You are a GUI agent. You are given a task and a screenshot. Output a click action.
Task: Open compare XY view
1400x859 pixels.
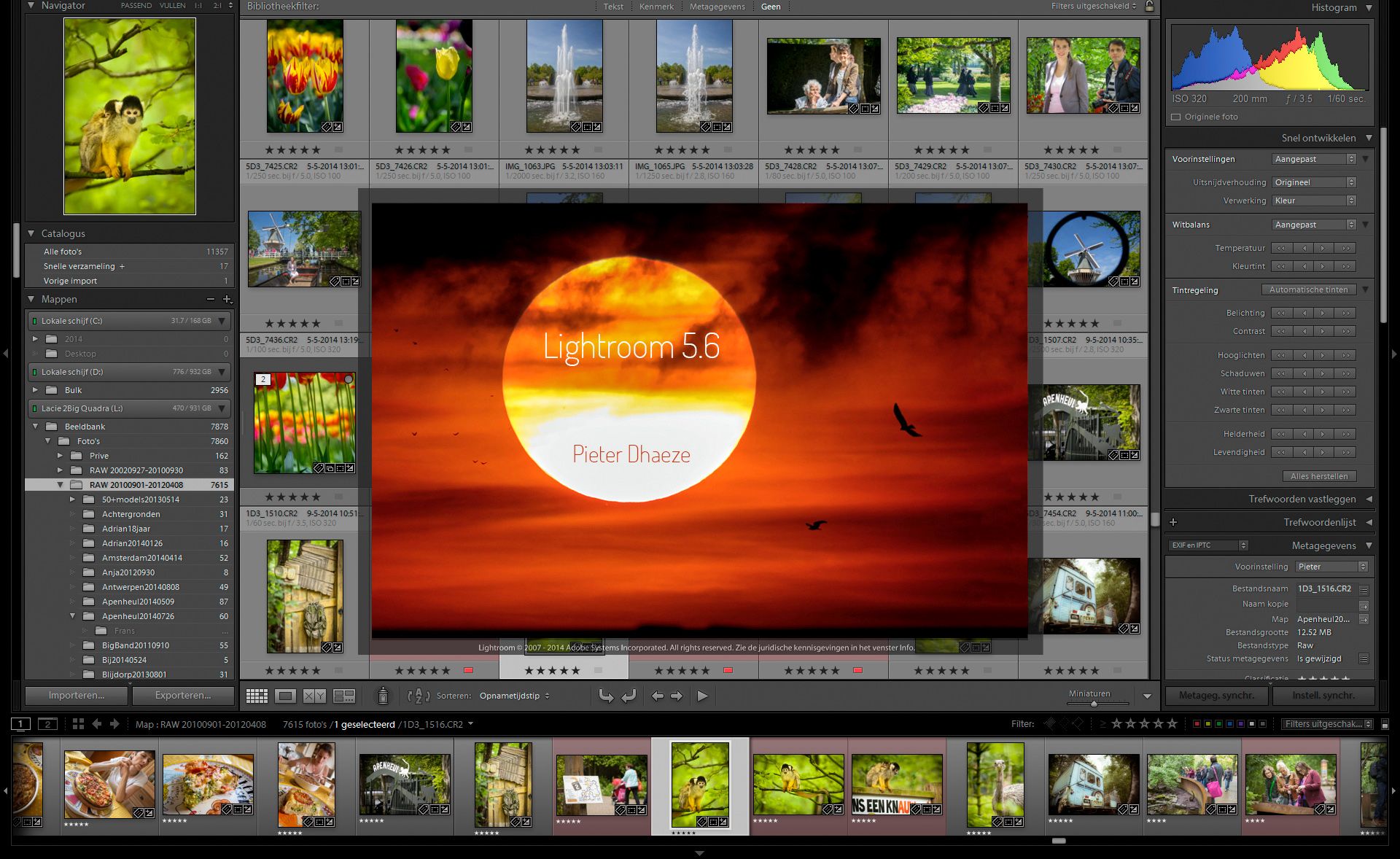(314, 696)
